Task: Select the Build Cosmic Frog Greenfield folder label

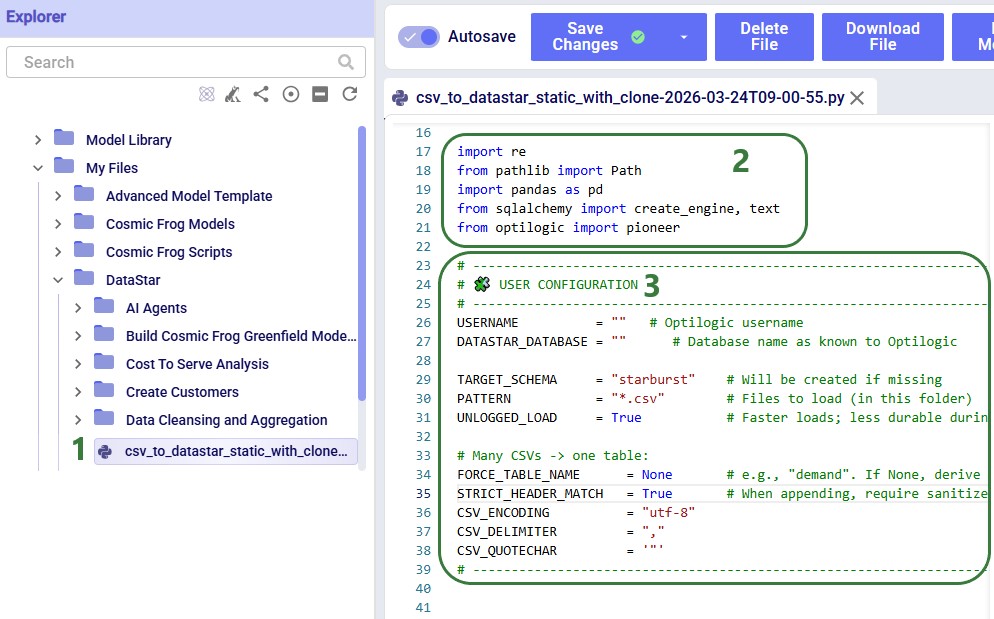Action: tap(241, 336)
